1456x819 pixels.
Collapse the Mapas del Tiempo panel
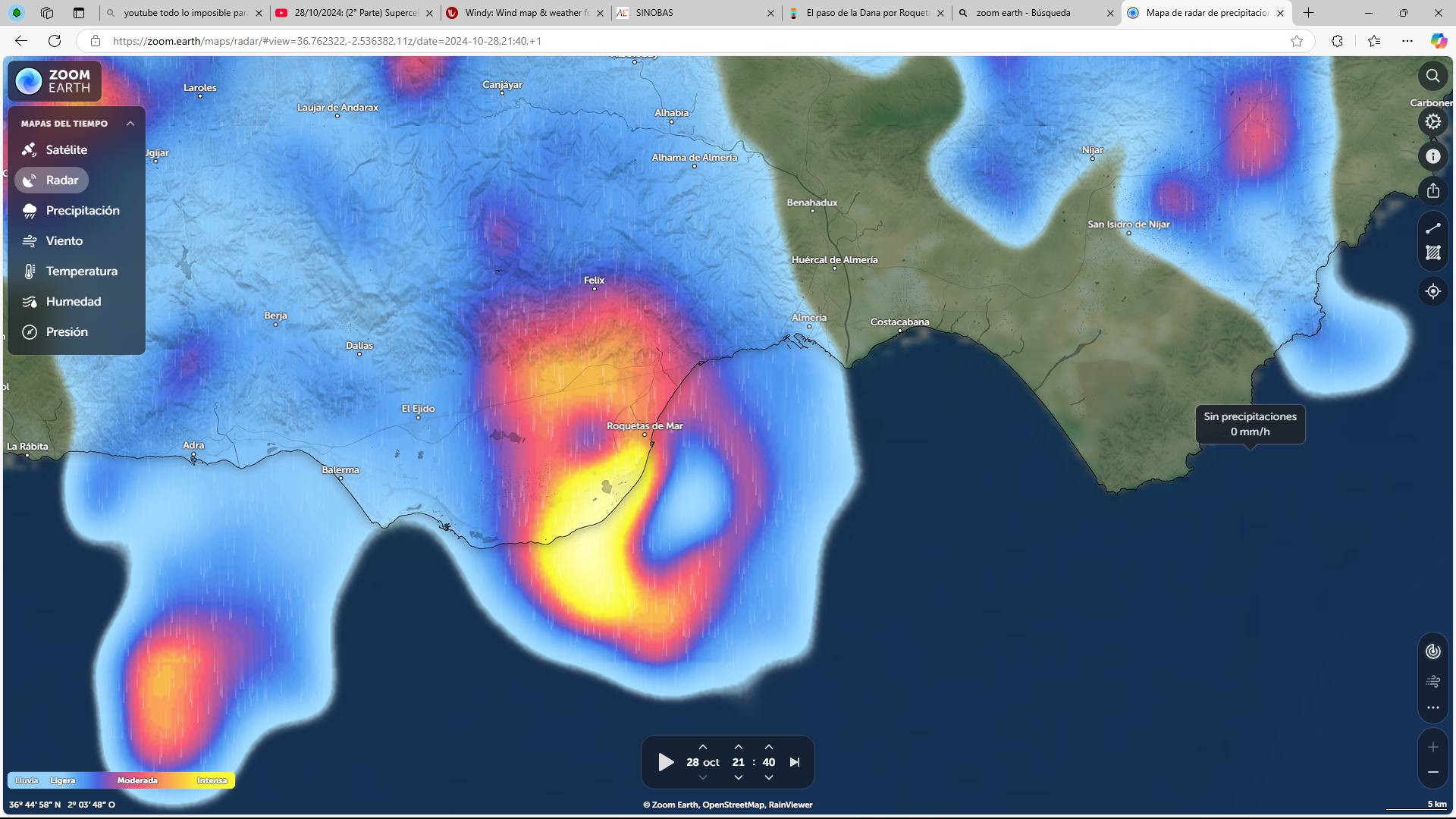pos(130,124)
